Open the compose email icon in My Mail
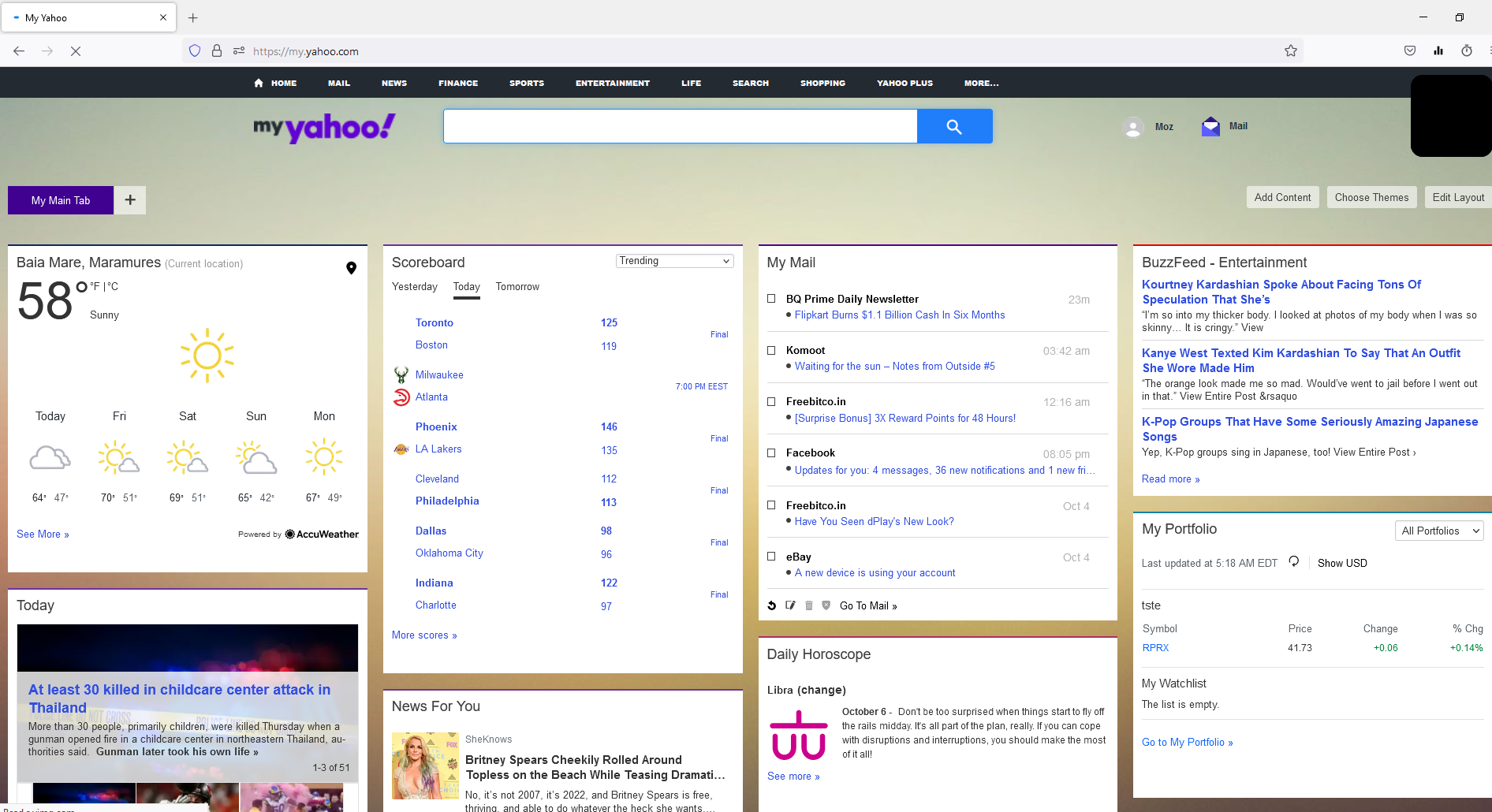The width and height of the screenshot is (1492, 812). click(790, 605)
